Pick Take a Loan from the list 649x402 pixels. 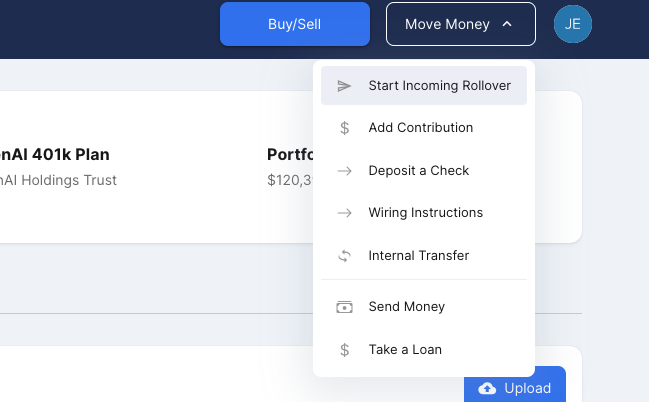tap(404, 350)
